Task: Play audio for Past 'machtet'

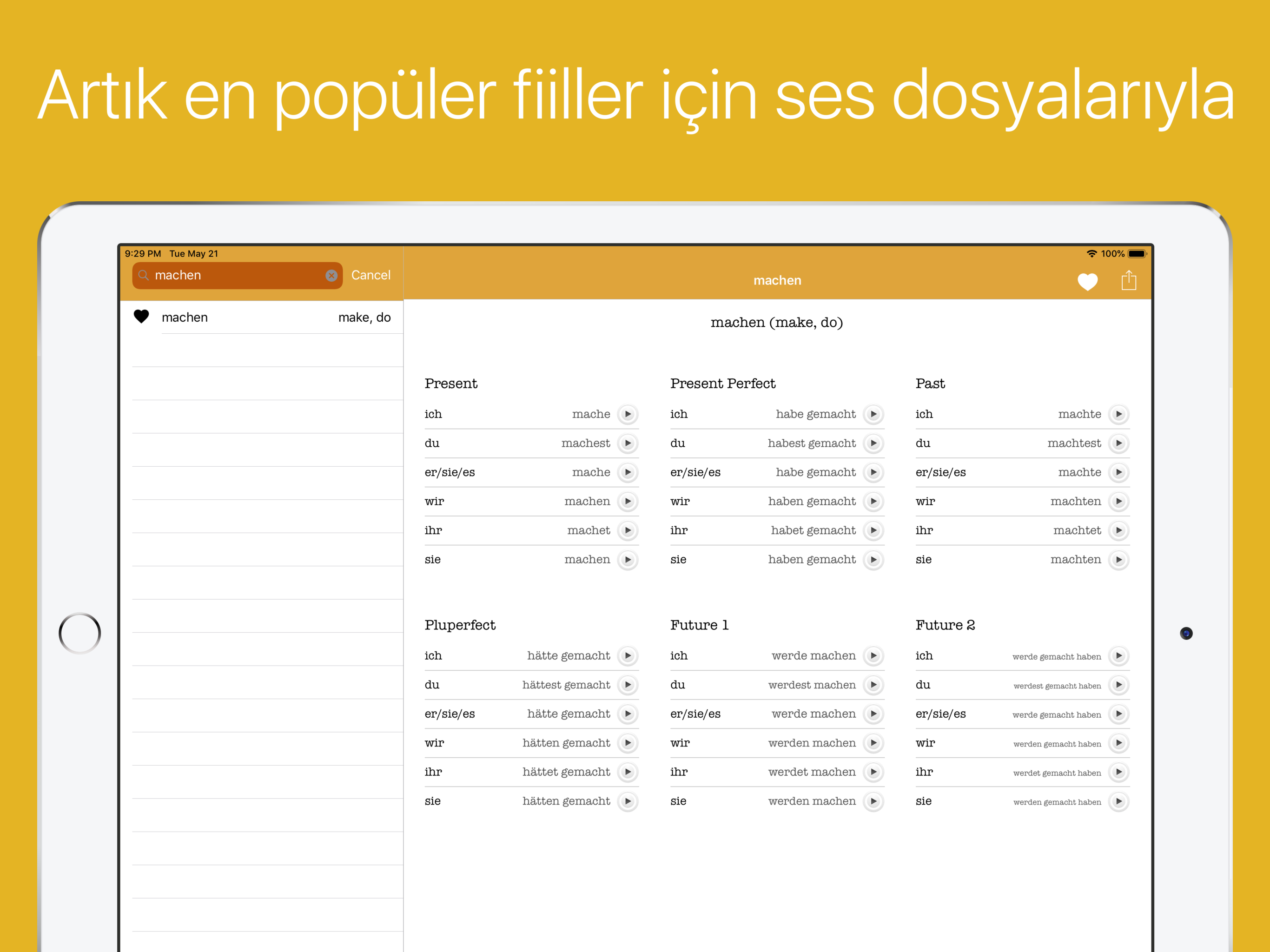Action: click(1118, 530)
